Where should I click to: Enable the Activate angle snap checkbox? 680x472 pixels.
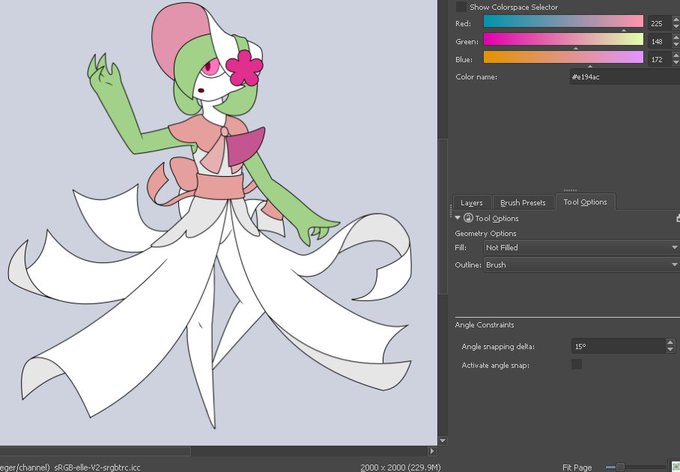577,364
